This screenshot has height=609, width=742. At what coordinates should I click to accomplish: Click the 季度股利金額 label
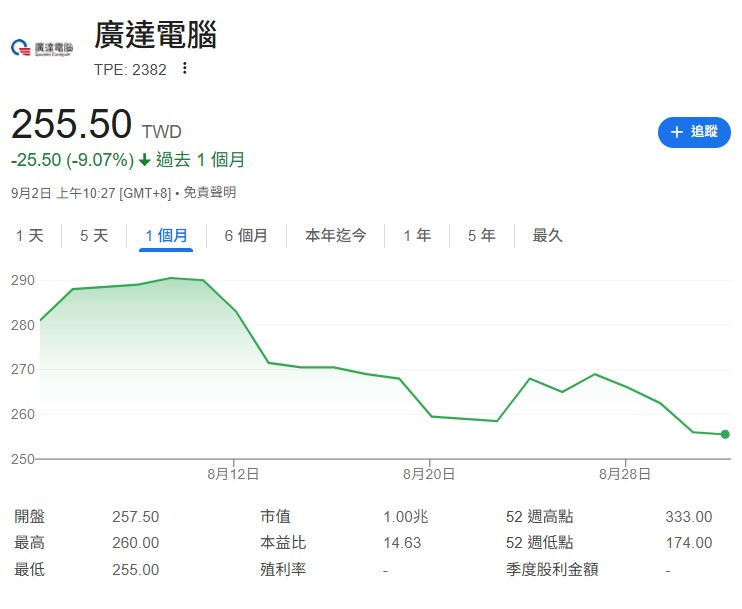(552, 569)
